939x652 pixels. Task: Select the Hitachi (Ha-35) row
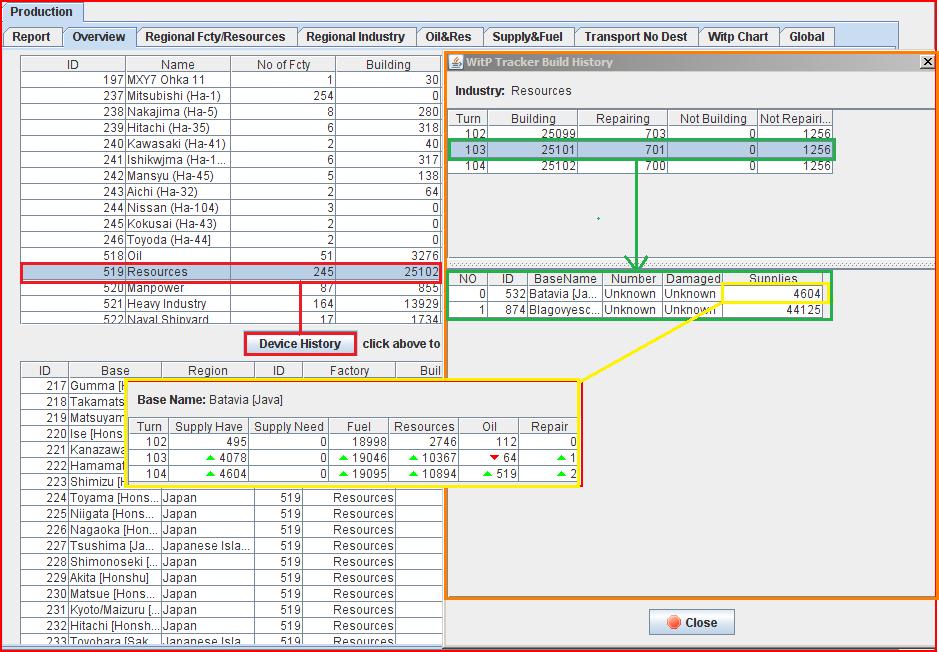click(231, 128)
